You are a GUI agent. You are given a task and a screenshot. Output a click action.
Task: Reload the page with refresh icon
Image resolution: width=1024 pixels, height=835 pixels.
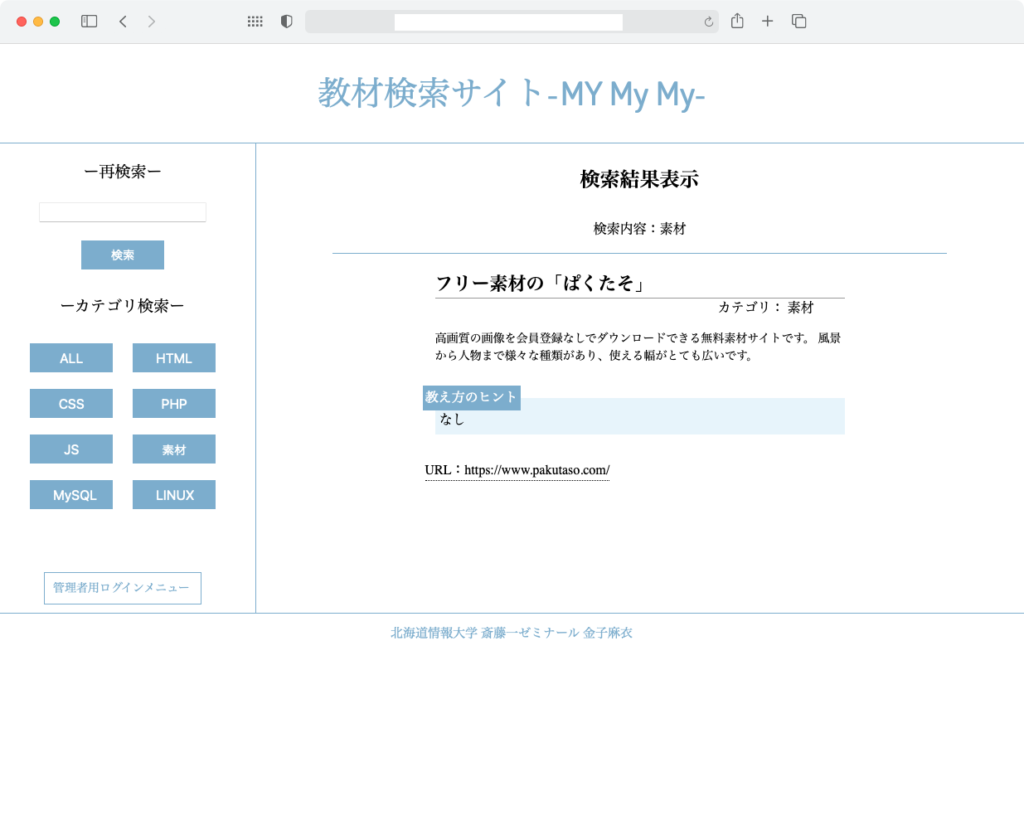708,22
